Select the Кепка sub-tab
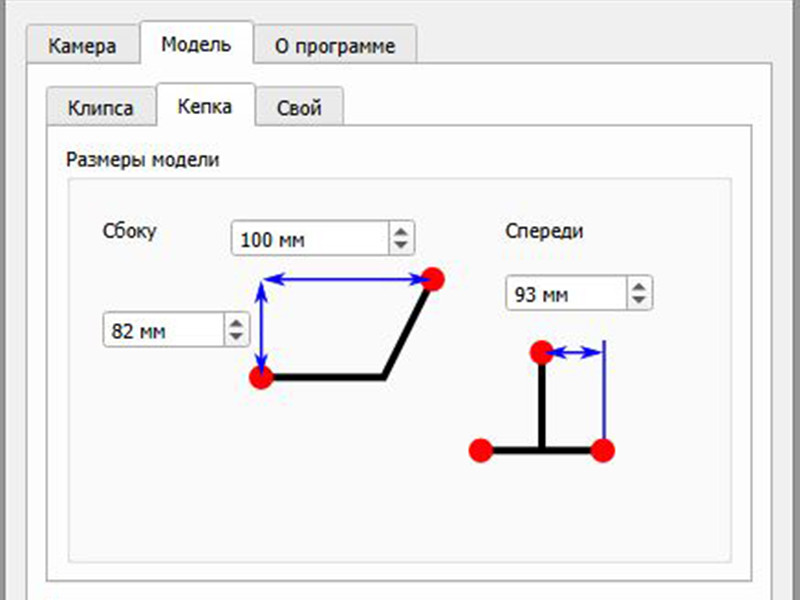Image resolution: width=800 pixels, height=600 pixels. point(205,106)
